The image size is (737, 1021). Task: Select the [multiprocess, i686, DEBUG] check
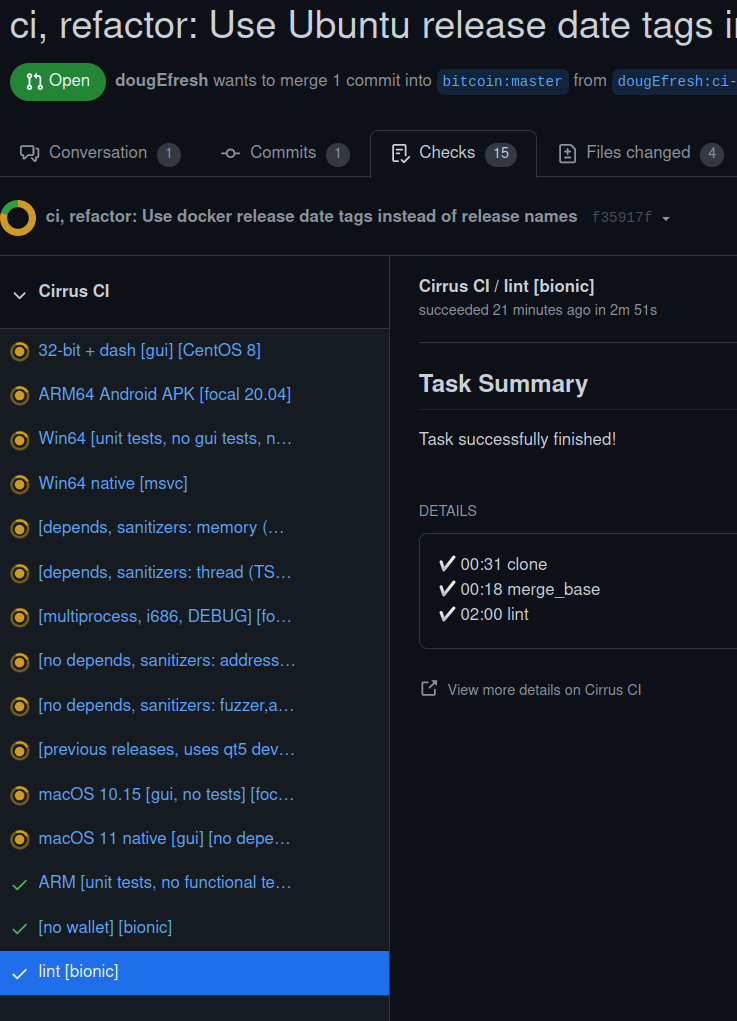194,617
